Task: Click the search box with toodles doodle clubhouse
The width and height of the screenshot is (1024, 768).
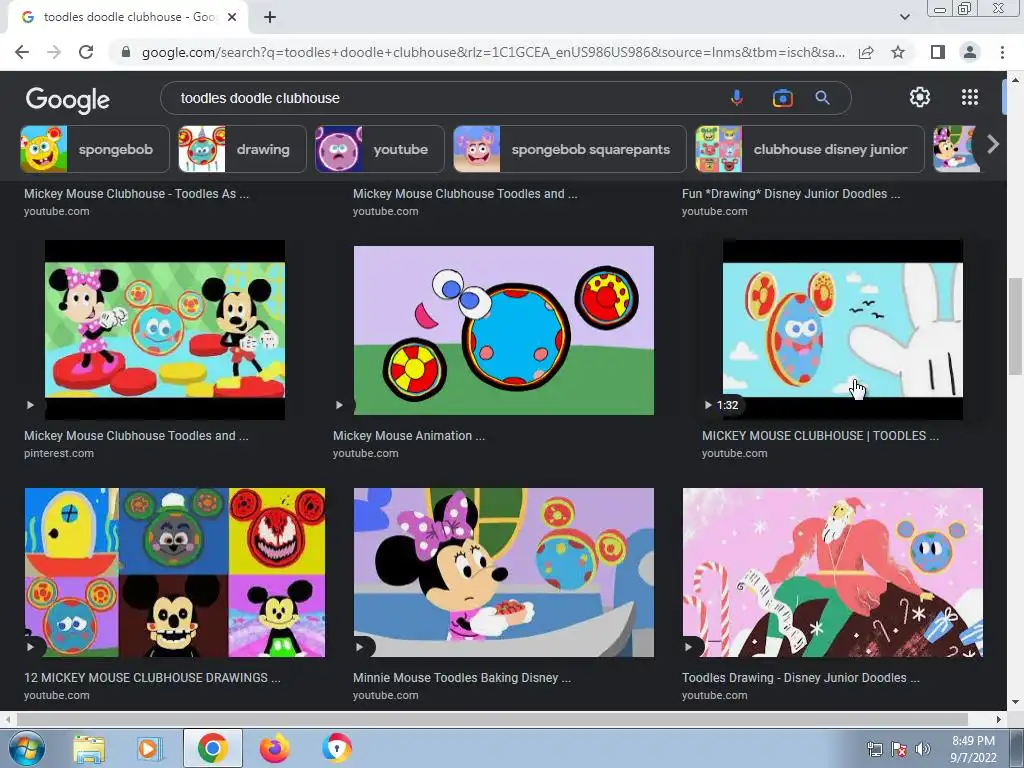Action: pos(444,98)
